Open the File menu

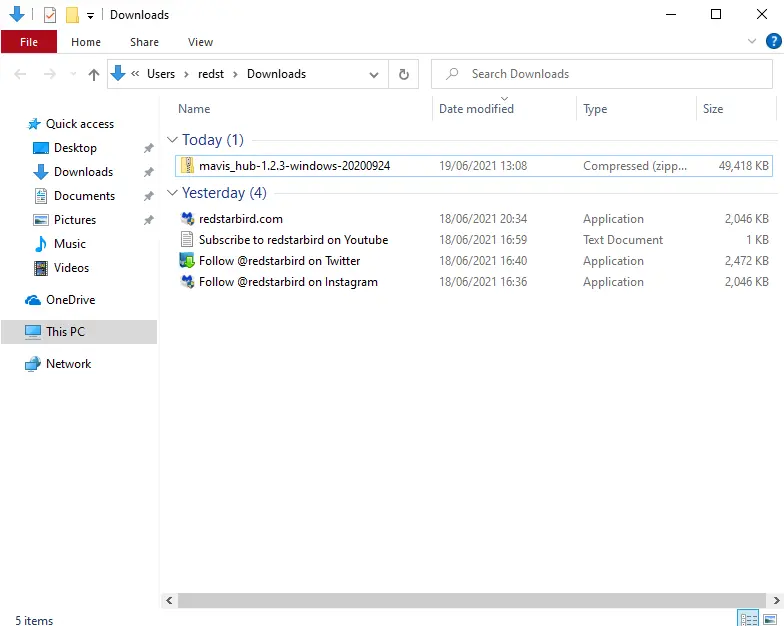tap(29, 42)
